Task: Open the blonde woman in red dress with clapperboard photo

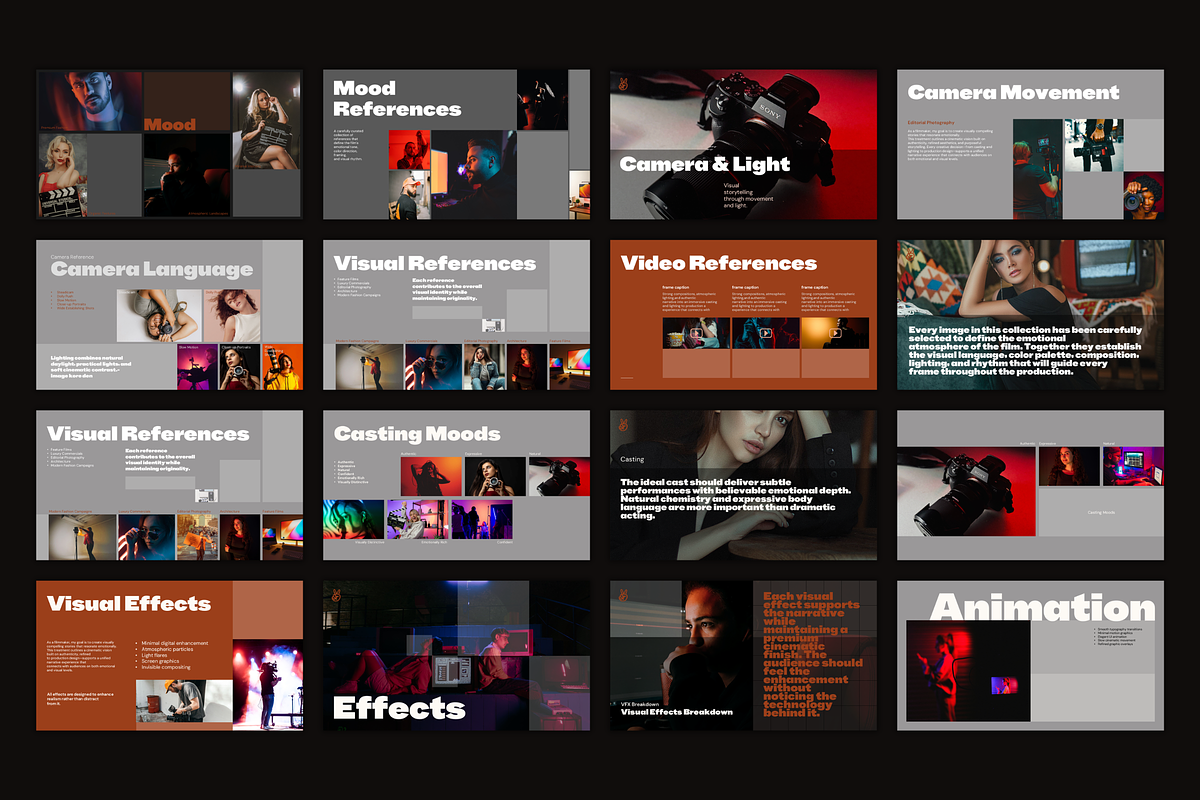Action: pyautogui.click(x=63, y=176)
